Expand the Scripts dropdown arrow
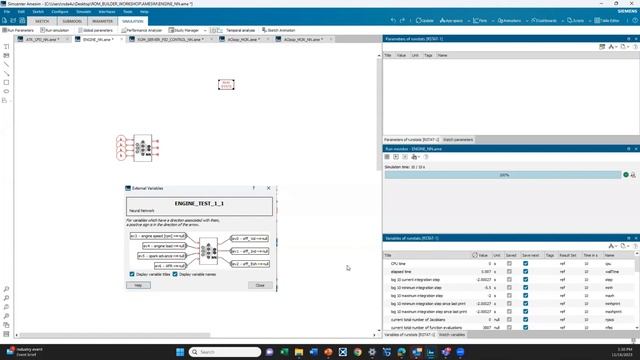 coord(590,20)
